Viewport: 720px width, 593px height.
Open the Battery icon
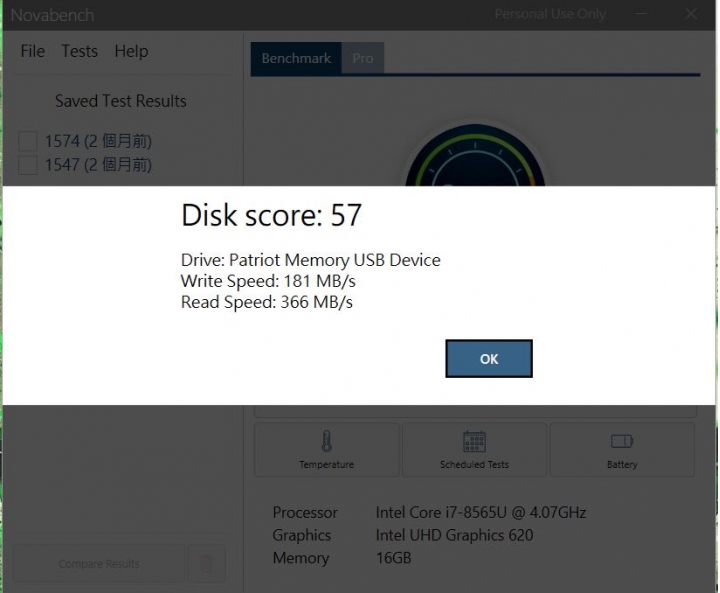click(622, 441)
